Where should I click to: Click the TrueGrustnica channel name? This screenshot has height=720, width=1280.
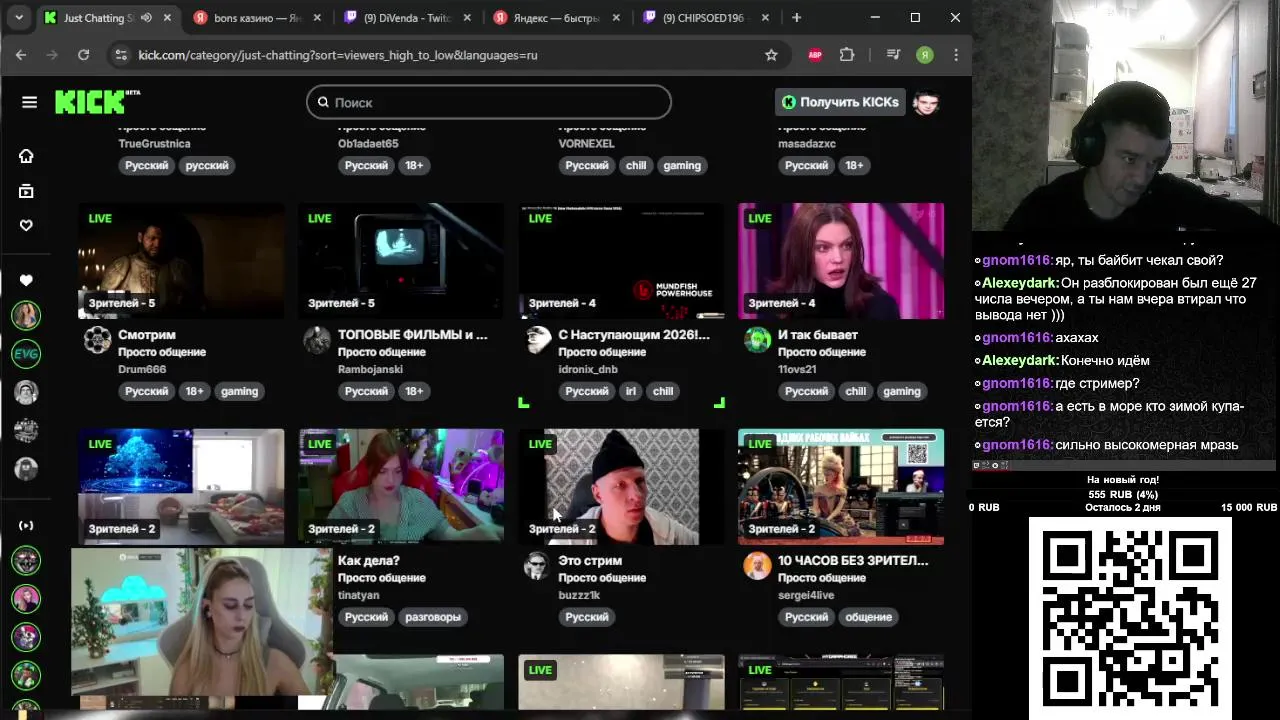click(154, 143)
